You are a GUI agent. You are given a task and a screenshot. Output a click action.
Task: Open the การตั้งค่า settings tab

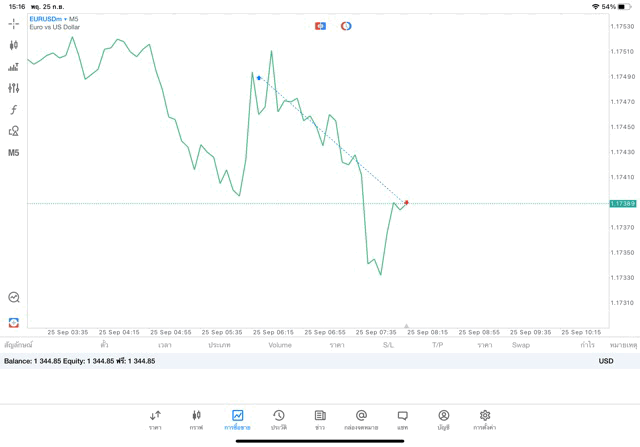(485, 420)
